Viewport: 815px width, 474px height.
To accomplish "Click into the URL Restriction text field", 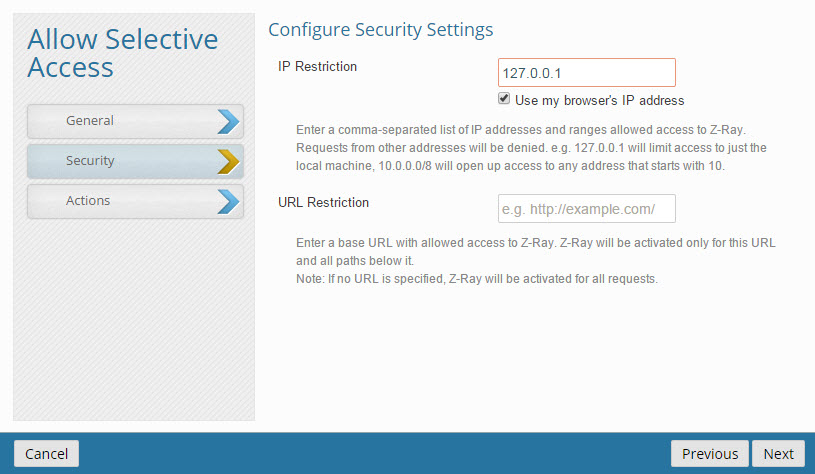I will [x=586, y=209].
